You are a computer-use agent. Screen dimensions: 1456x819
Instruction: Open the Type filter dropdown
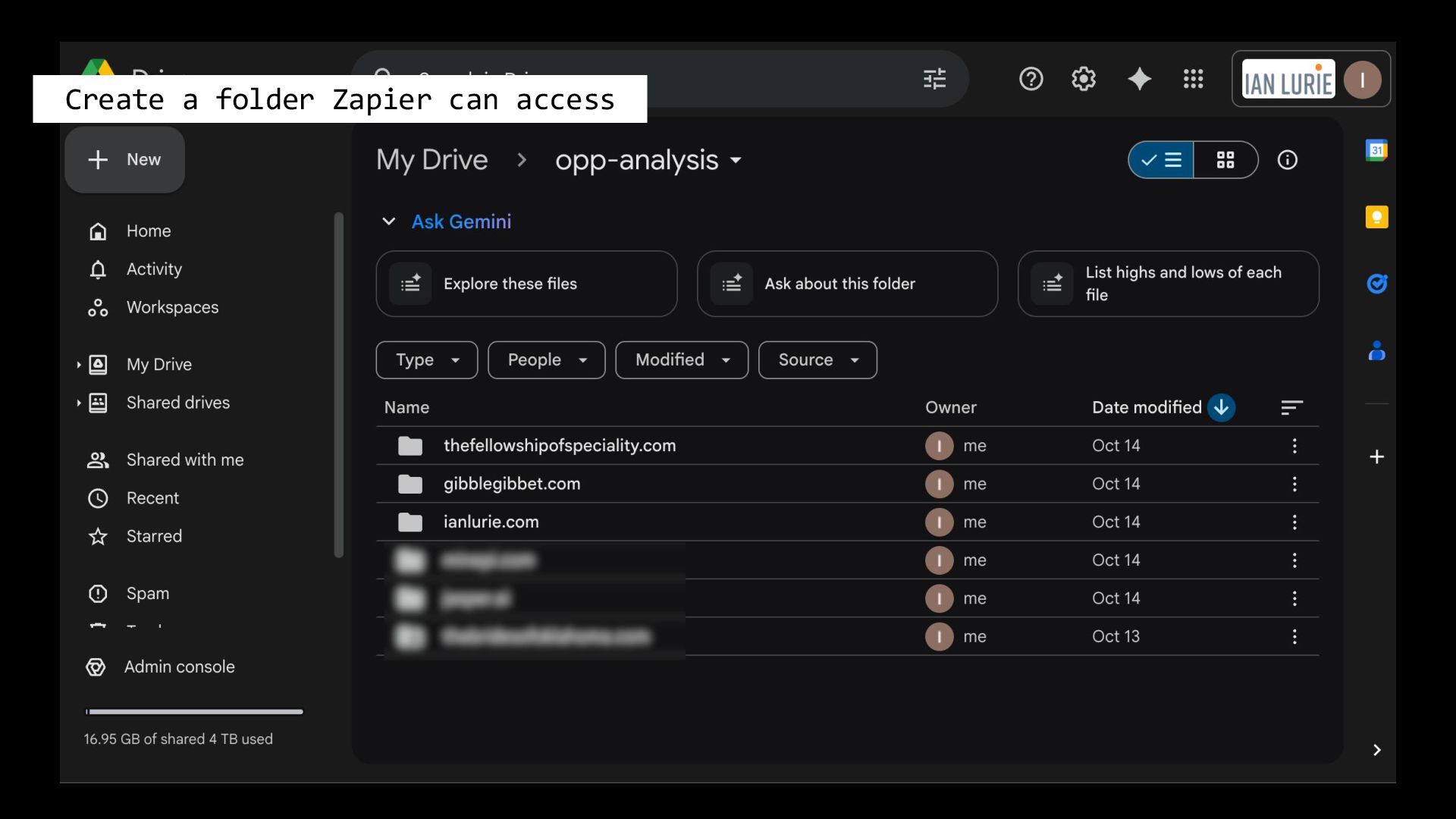(427, 360)
